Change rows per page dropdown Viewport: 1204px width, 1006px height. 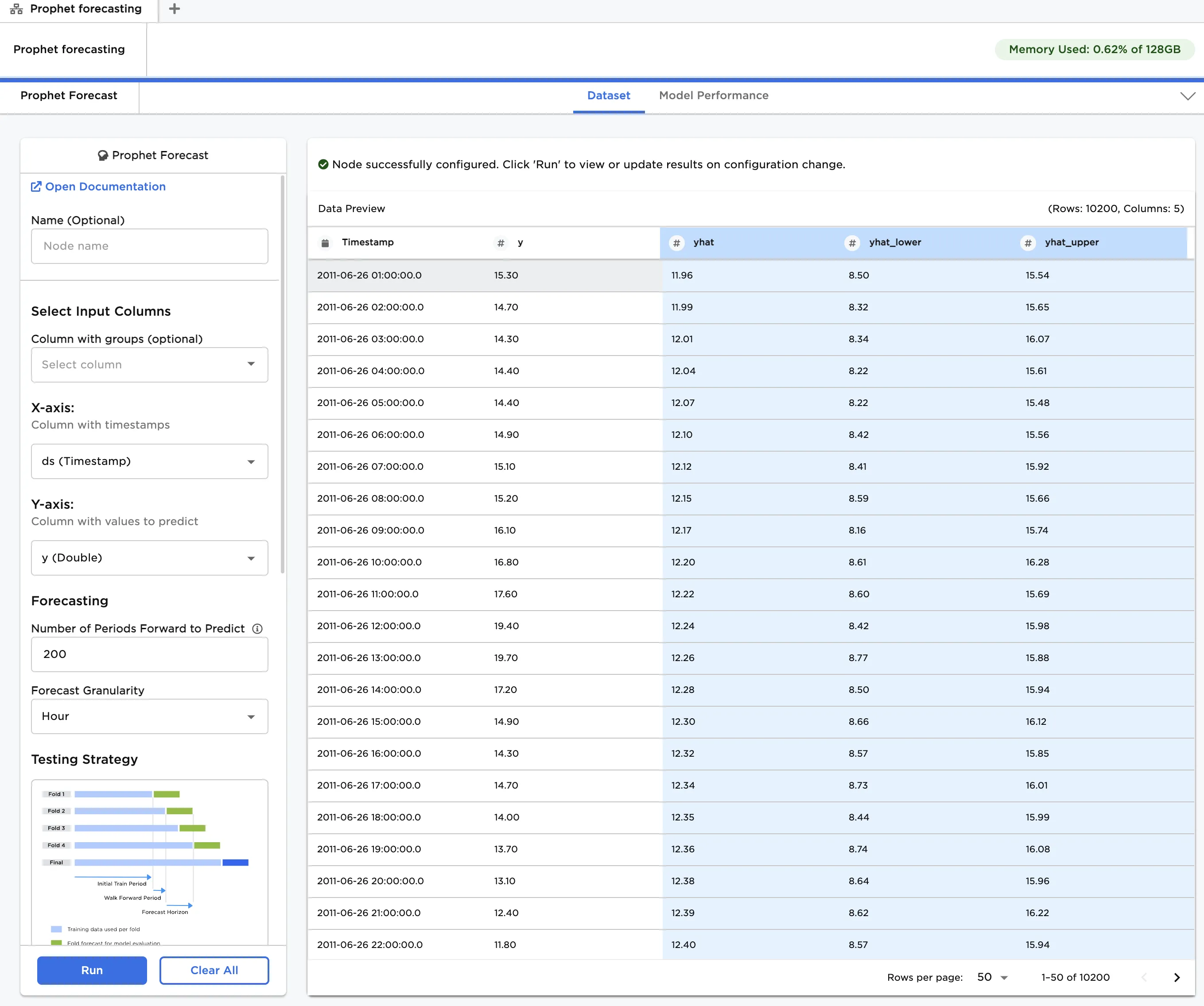(x=992, y=977)
